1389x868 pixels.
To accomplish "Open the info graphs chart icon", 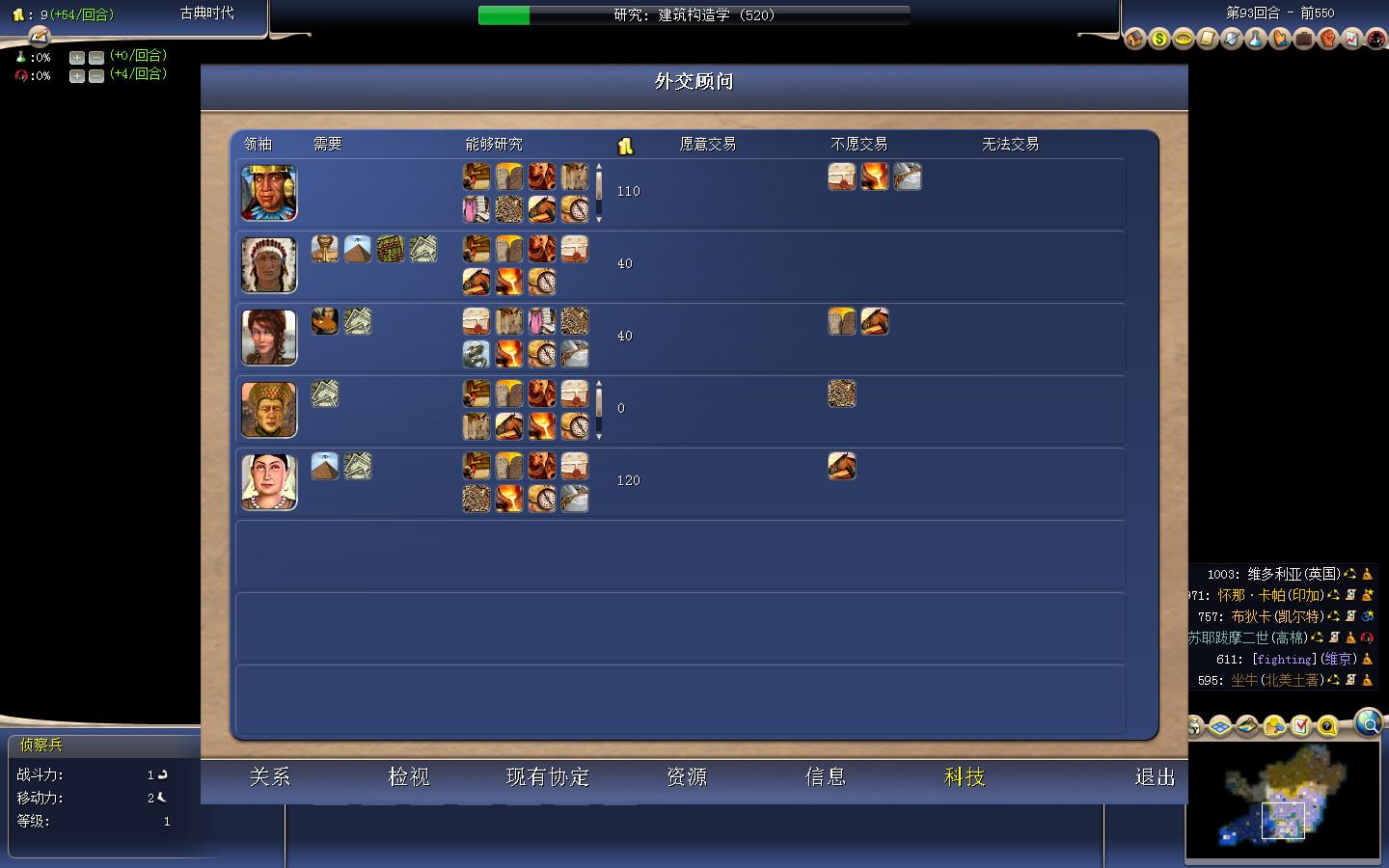I will 1351,40.
